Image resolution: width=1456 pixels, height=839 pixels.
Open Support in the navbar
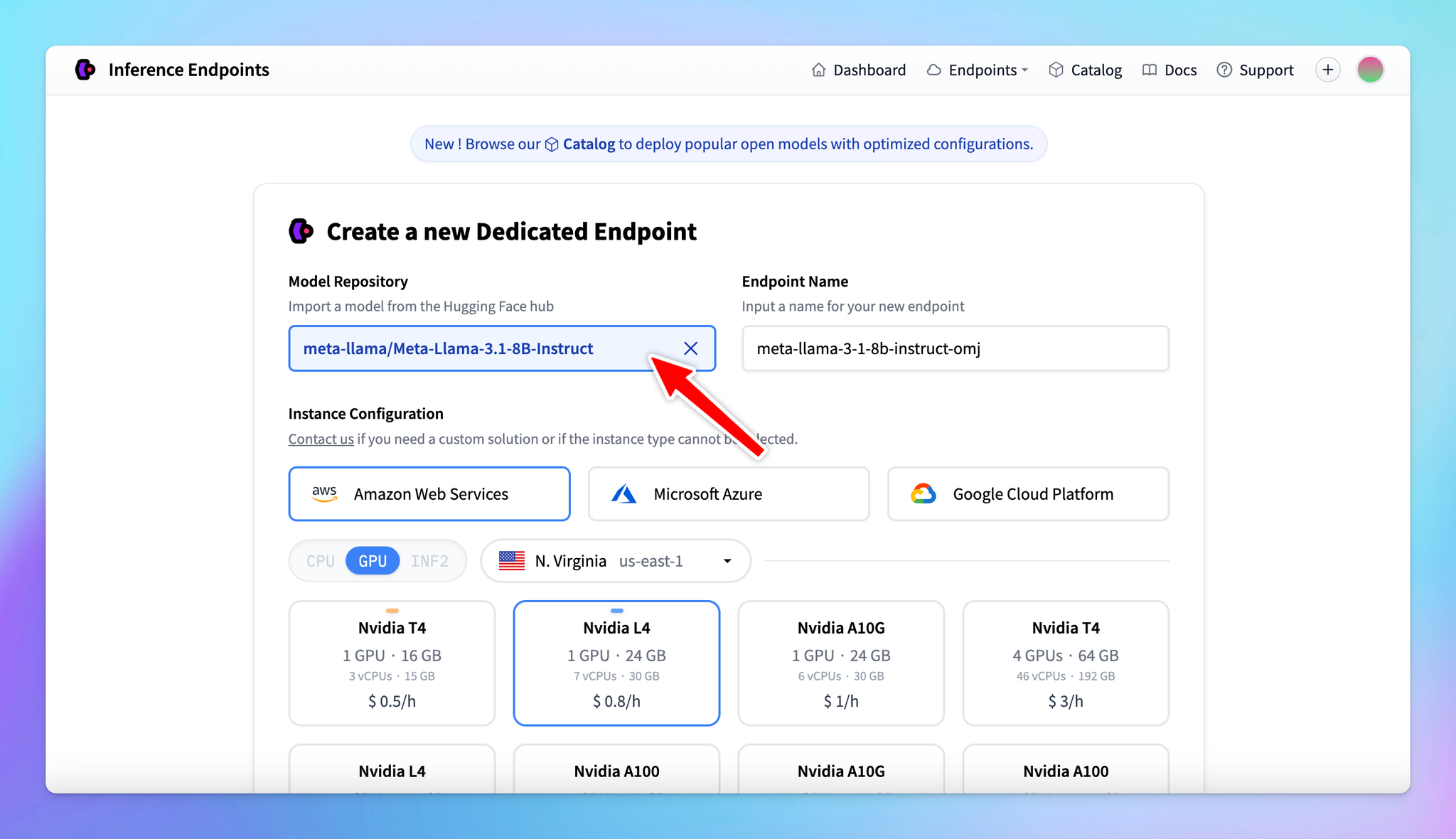coord(1256,70)
